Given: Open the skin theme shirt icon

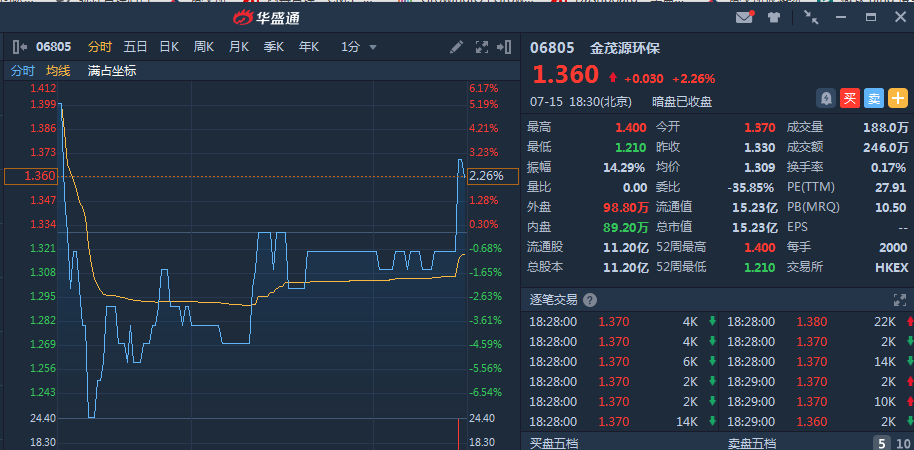Looking at the screenshot, I should point(774,17).
